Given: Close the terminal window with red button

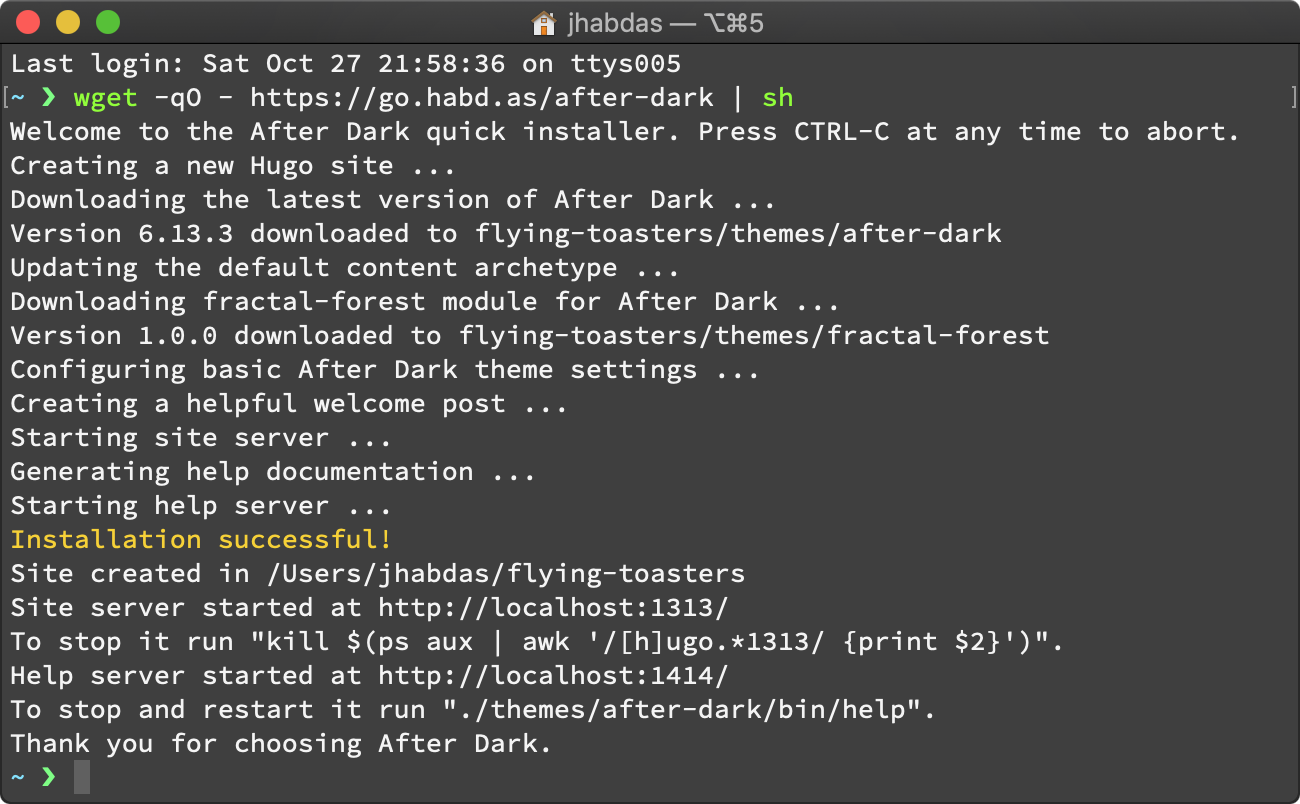Looking at the screenshot, I should click(x=28, y=22).
